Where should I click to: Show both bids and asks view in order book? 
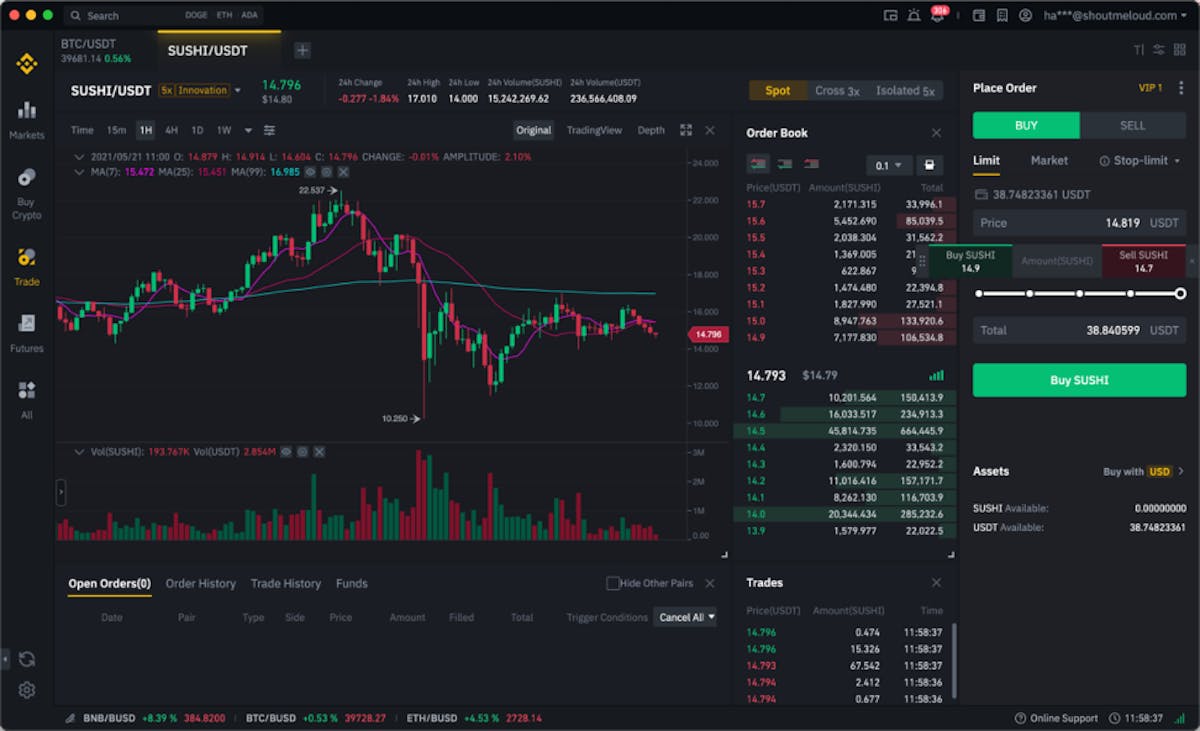(x=758, y=164)
